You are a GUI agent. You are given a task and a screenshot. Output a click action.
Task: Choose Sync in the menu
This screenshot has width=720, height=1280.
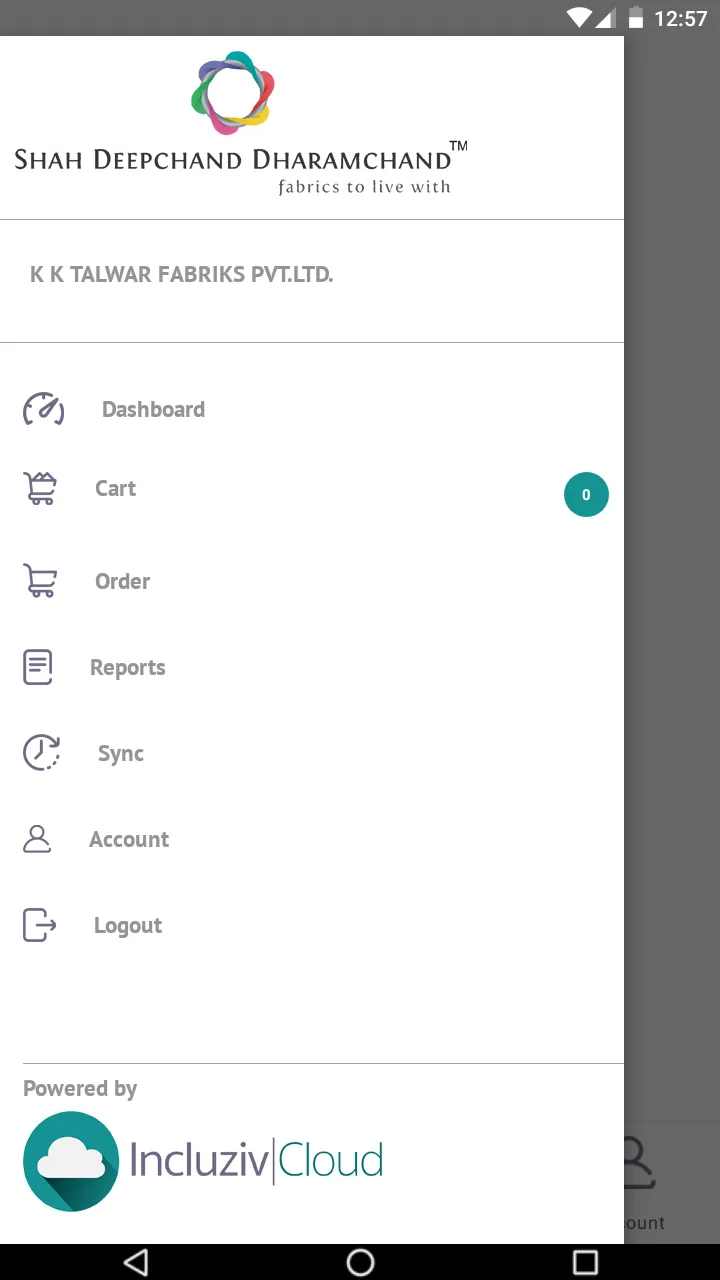pos(121,753)
